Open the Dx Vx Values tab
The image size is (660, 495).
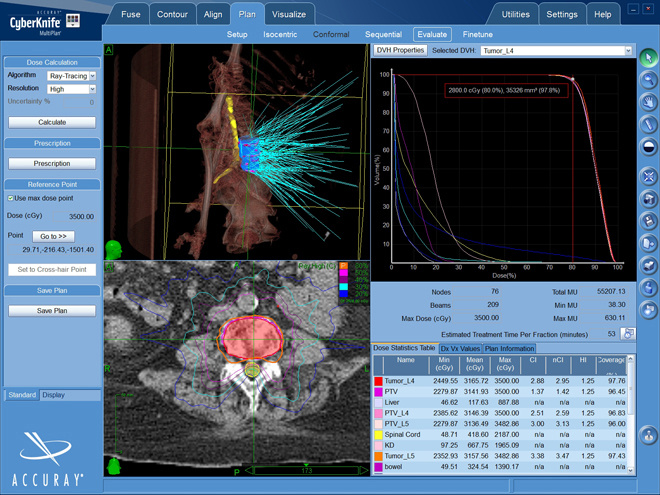pyautogui.click(x=460, y=349)
